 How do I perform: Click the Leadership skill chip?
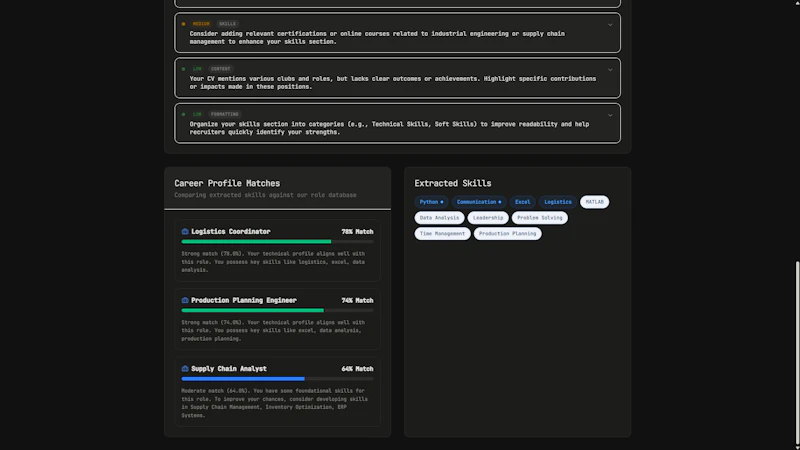(x=488, y=218)
